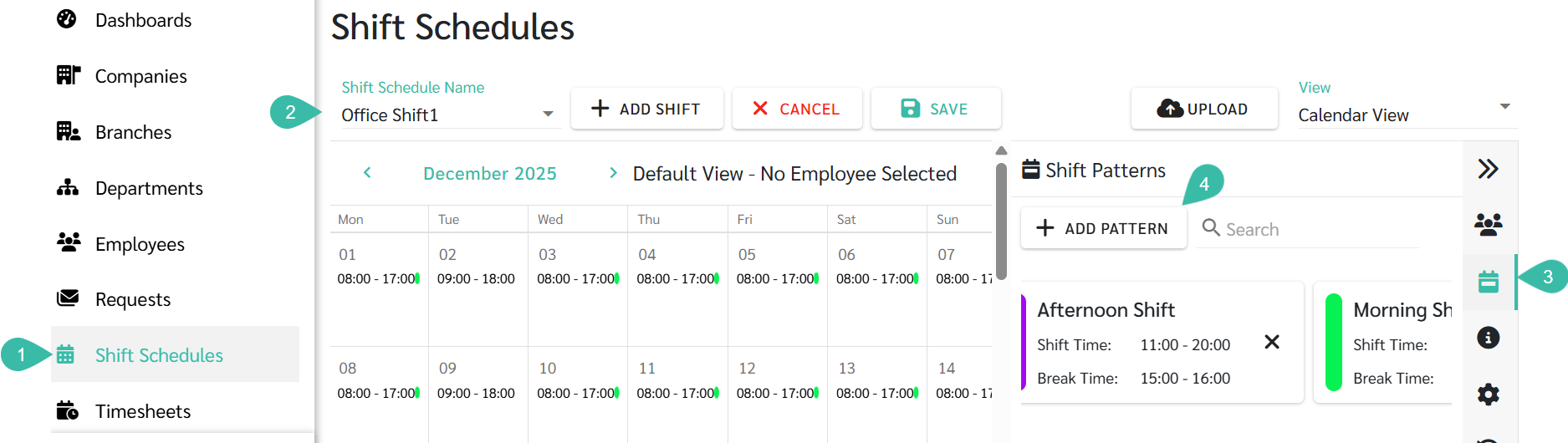The width and height of the screenshot is (1568, 443).
Task: Open the info icon in right sidebar
Action: (x=1488, y=338)
